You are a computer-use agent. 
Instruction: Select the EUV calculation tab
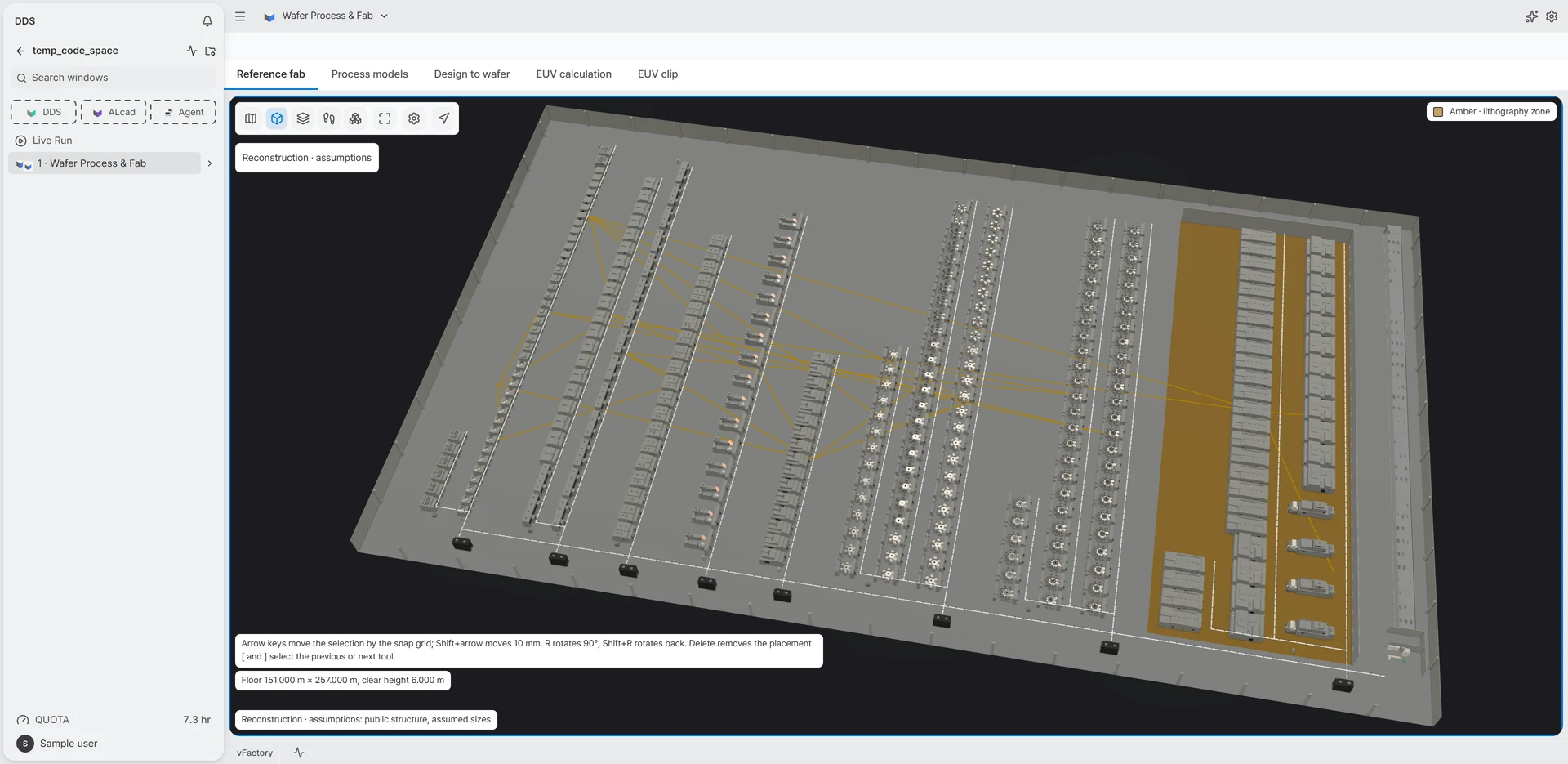pyautogui.click(x=574, y=74)
